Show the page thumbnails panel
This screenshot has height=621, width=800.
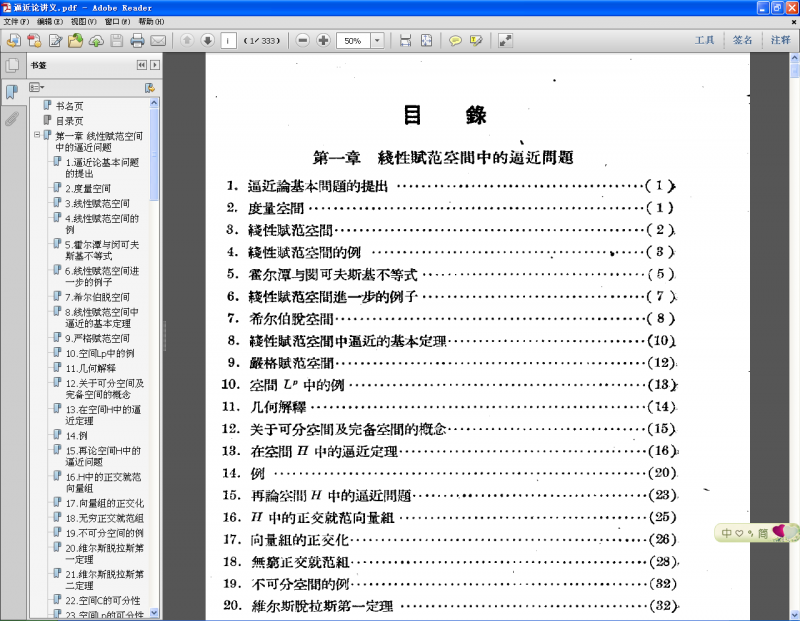pyautogui.click(x=12, y=65)
